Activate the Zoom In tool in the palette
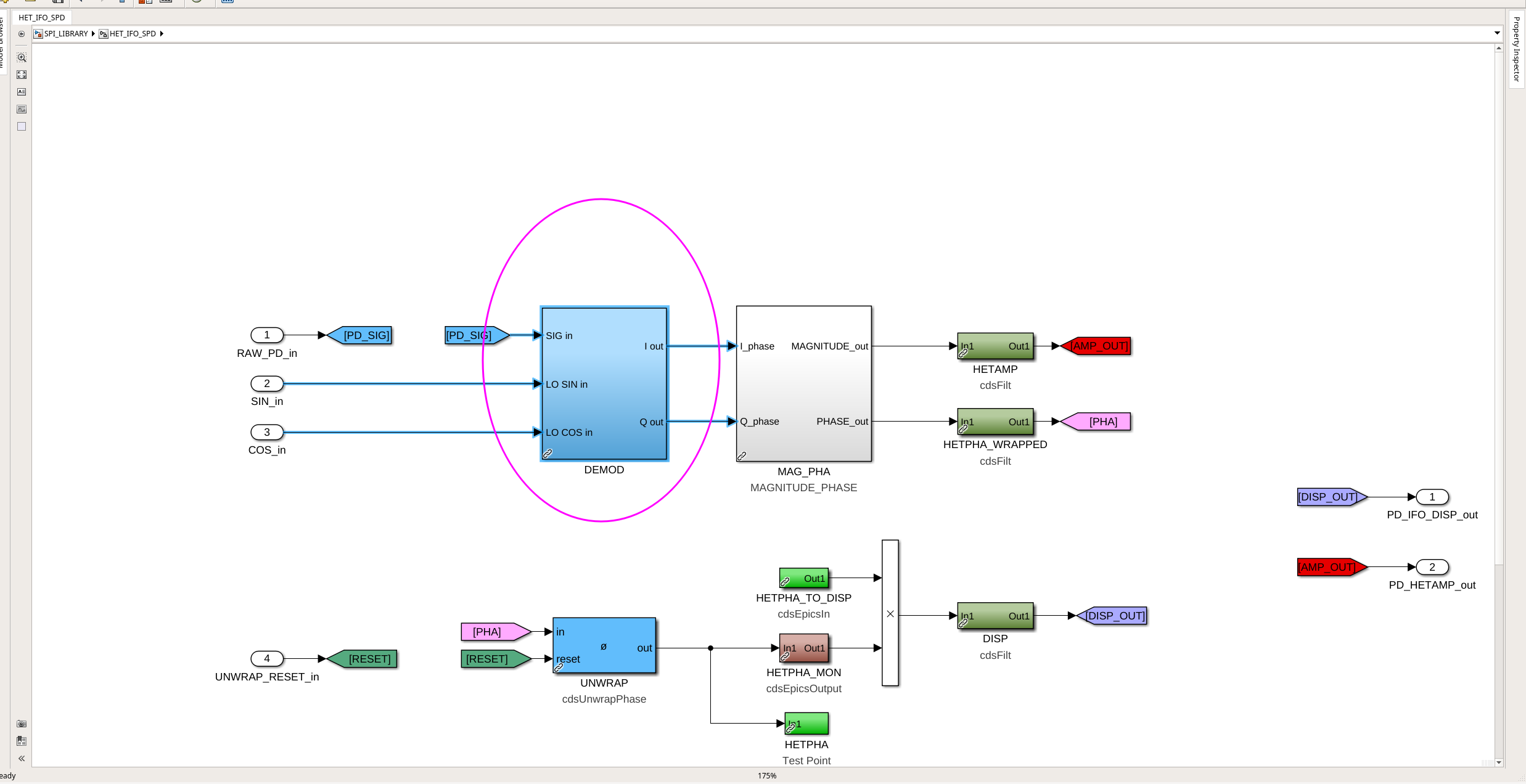1526x784 pixels. click(x=22, y=57)
